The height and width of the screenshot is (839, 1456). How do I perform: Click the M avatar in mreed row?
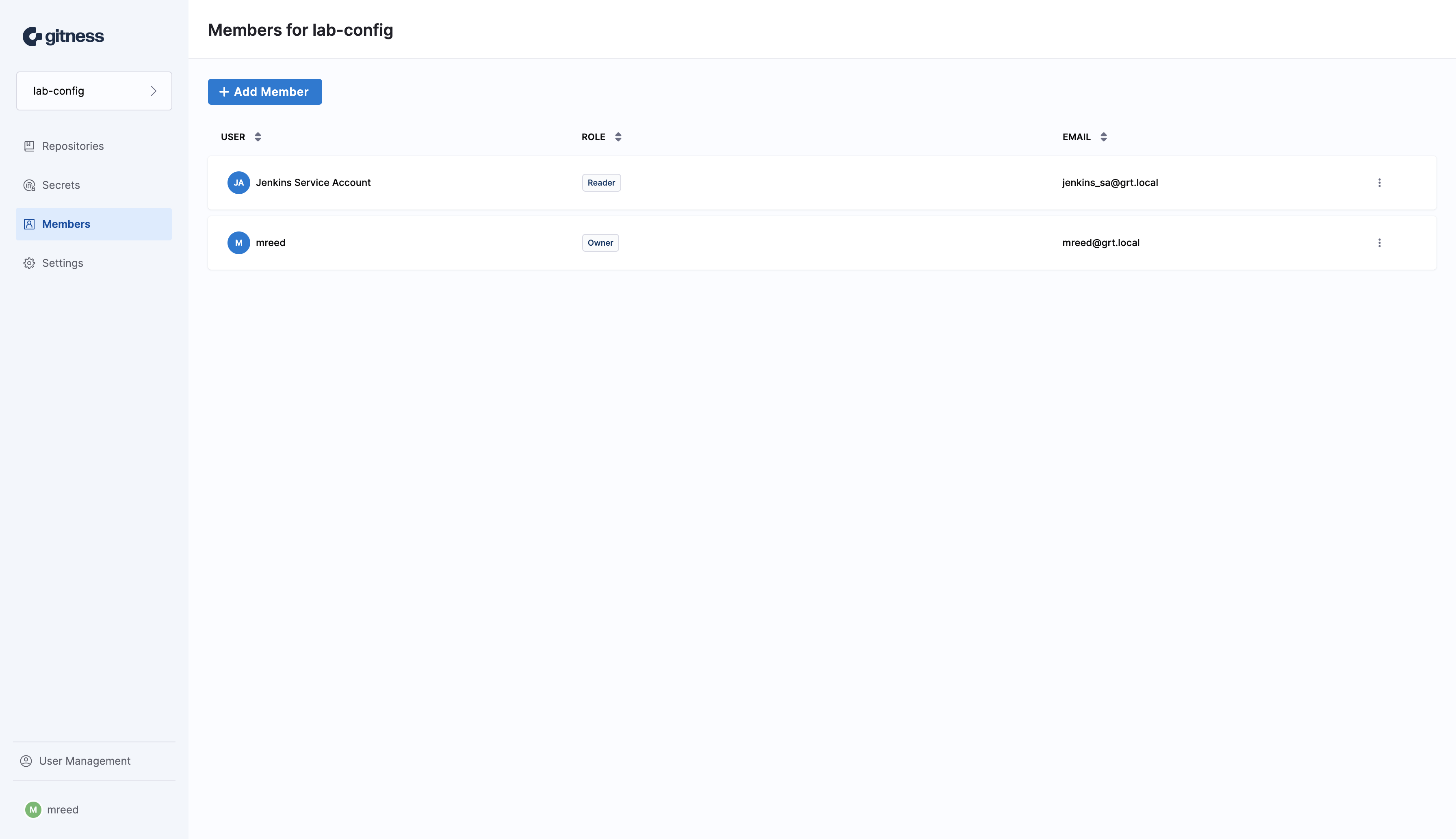[238, 242]
